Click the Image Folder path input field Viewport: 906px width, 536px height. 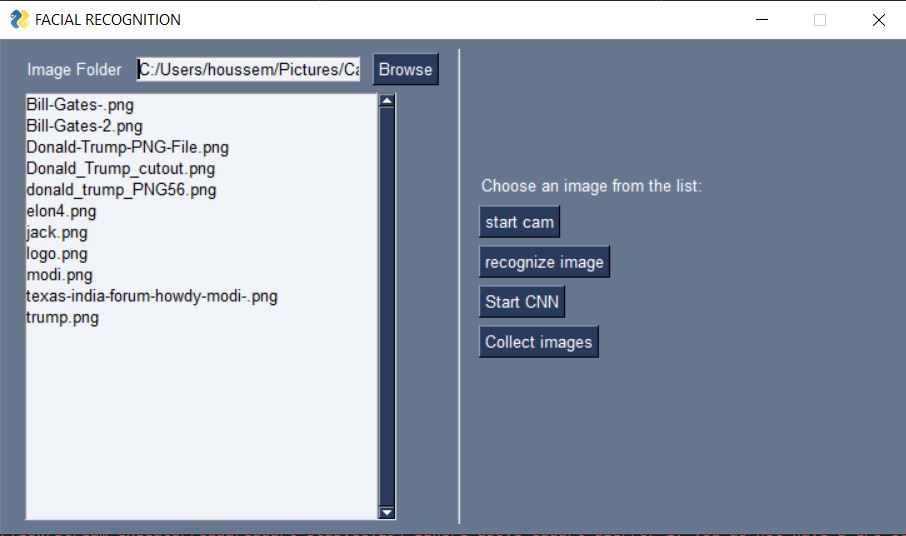pos(248,69)
